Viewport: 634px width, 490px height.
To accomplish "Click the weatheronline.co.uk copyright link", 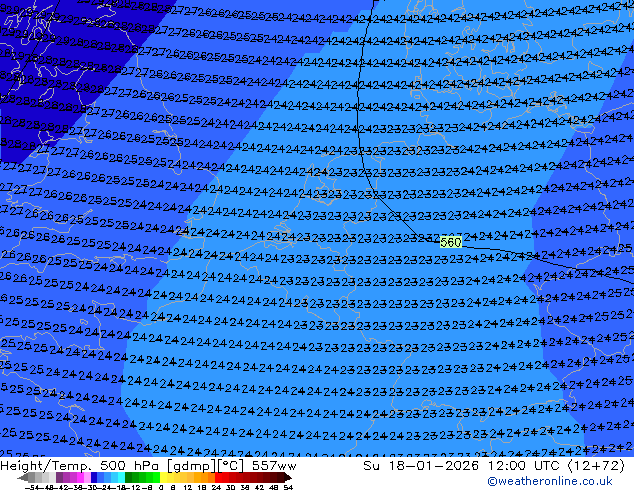I will pyautogui.click(x=550, y=481).
